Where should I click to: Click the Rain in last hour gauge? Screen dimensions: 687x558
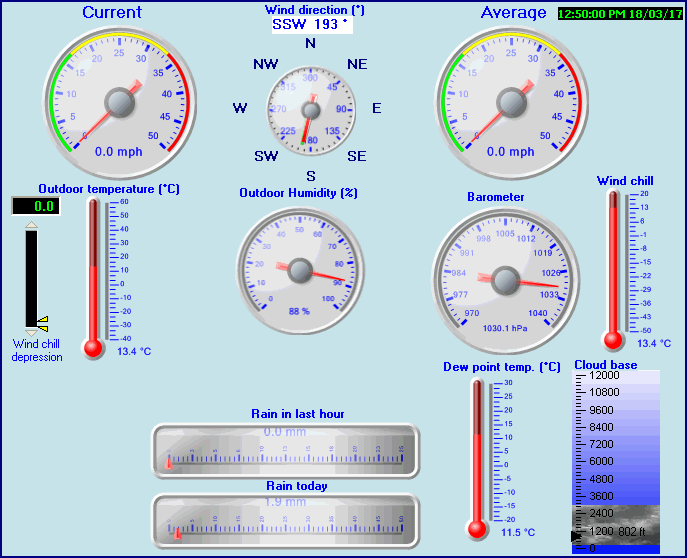(286, 451)
